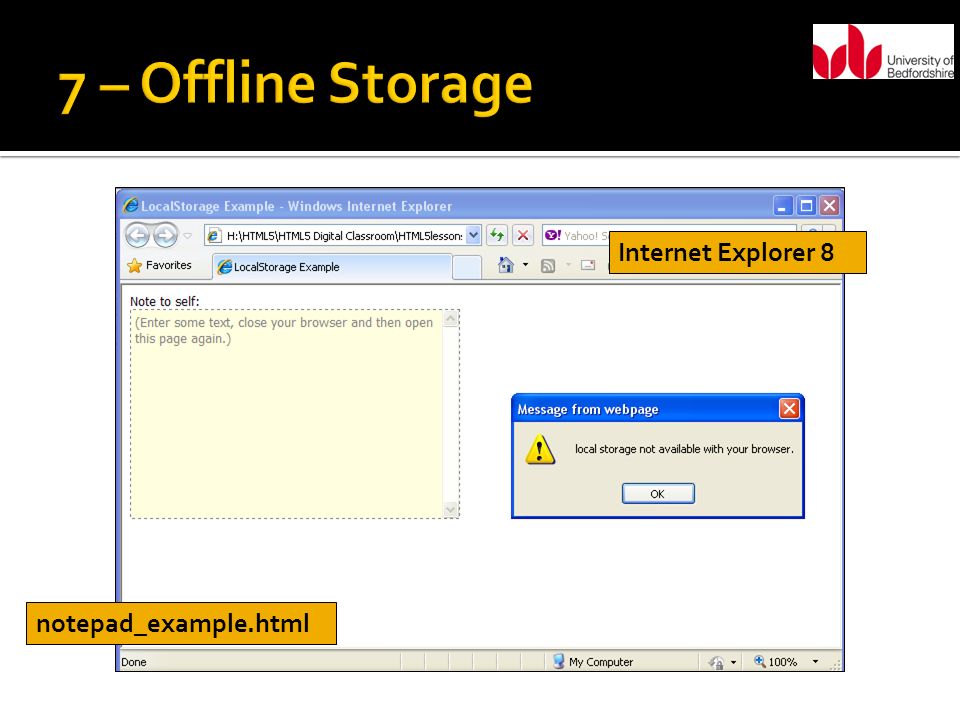Click the Read Mail icon

coord(588,265)
